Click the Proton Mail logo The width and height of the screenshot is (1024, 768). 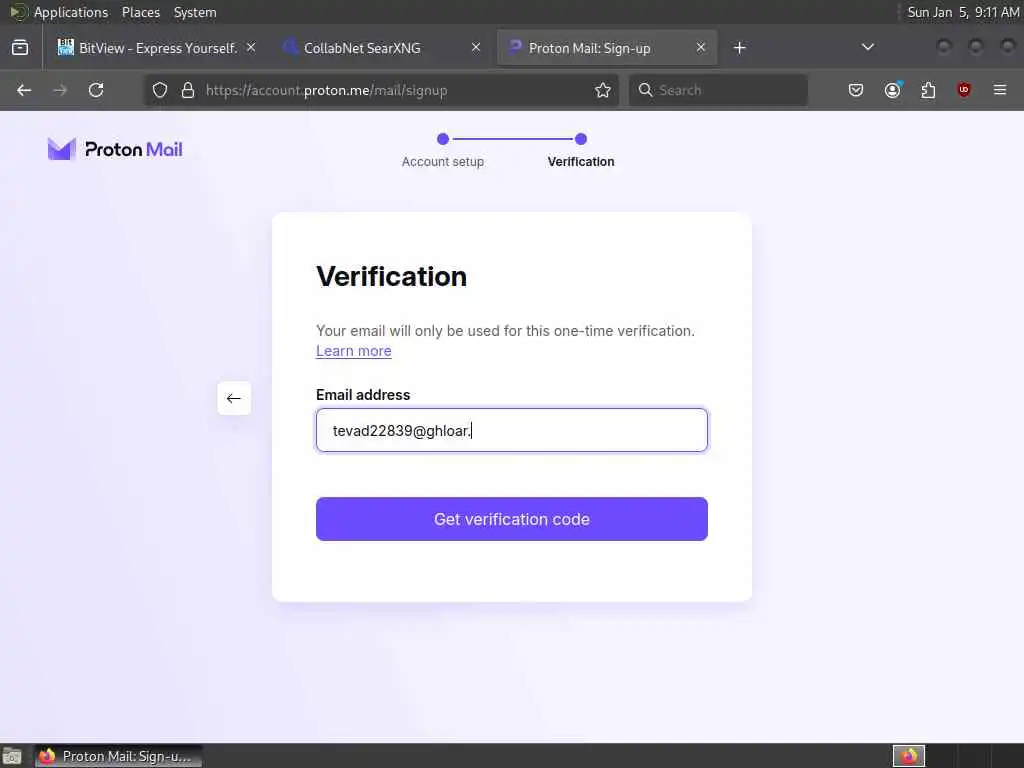coord(115,149)
